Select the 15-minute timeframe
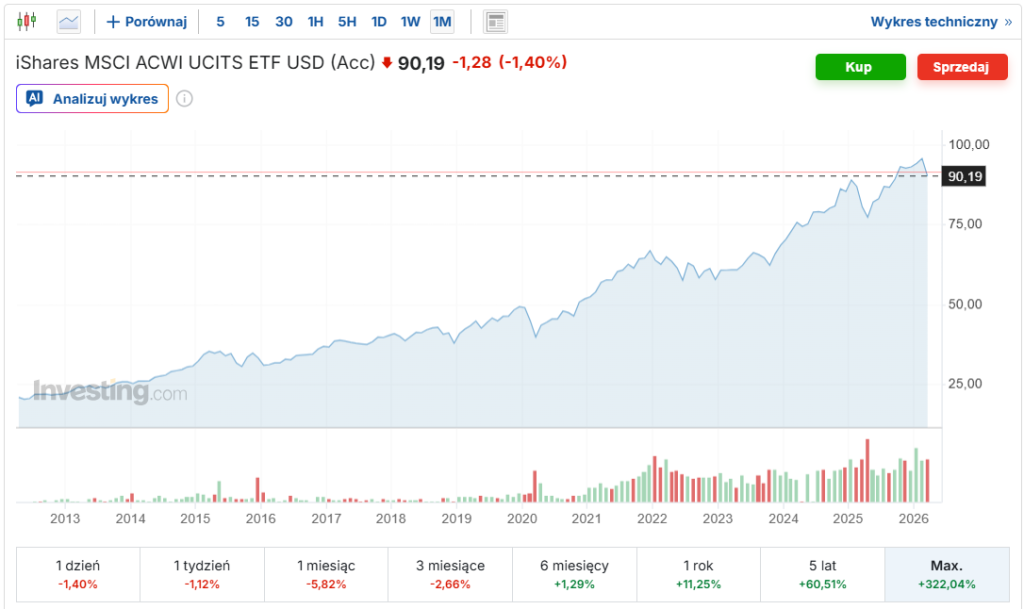This screenshot has height=609, width=1024. 252,20
